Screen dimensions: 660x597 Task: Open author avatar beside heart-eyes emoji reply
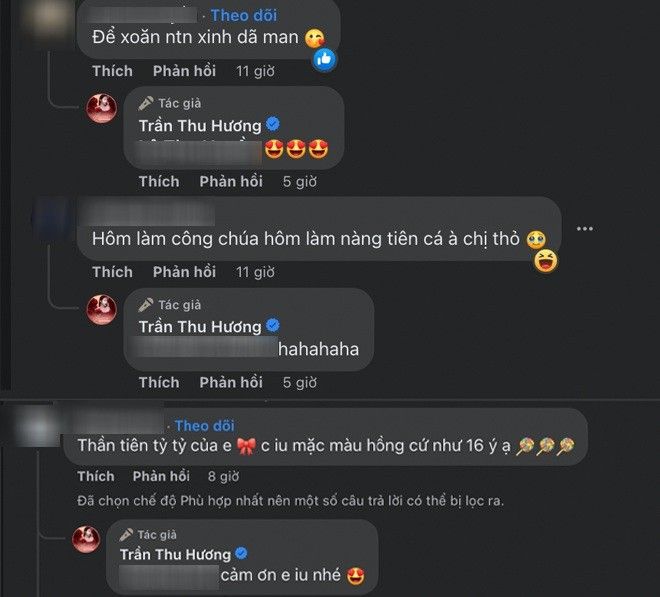[101, 108]
